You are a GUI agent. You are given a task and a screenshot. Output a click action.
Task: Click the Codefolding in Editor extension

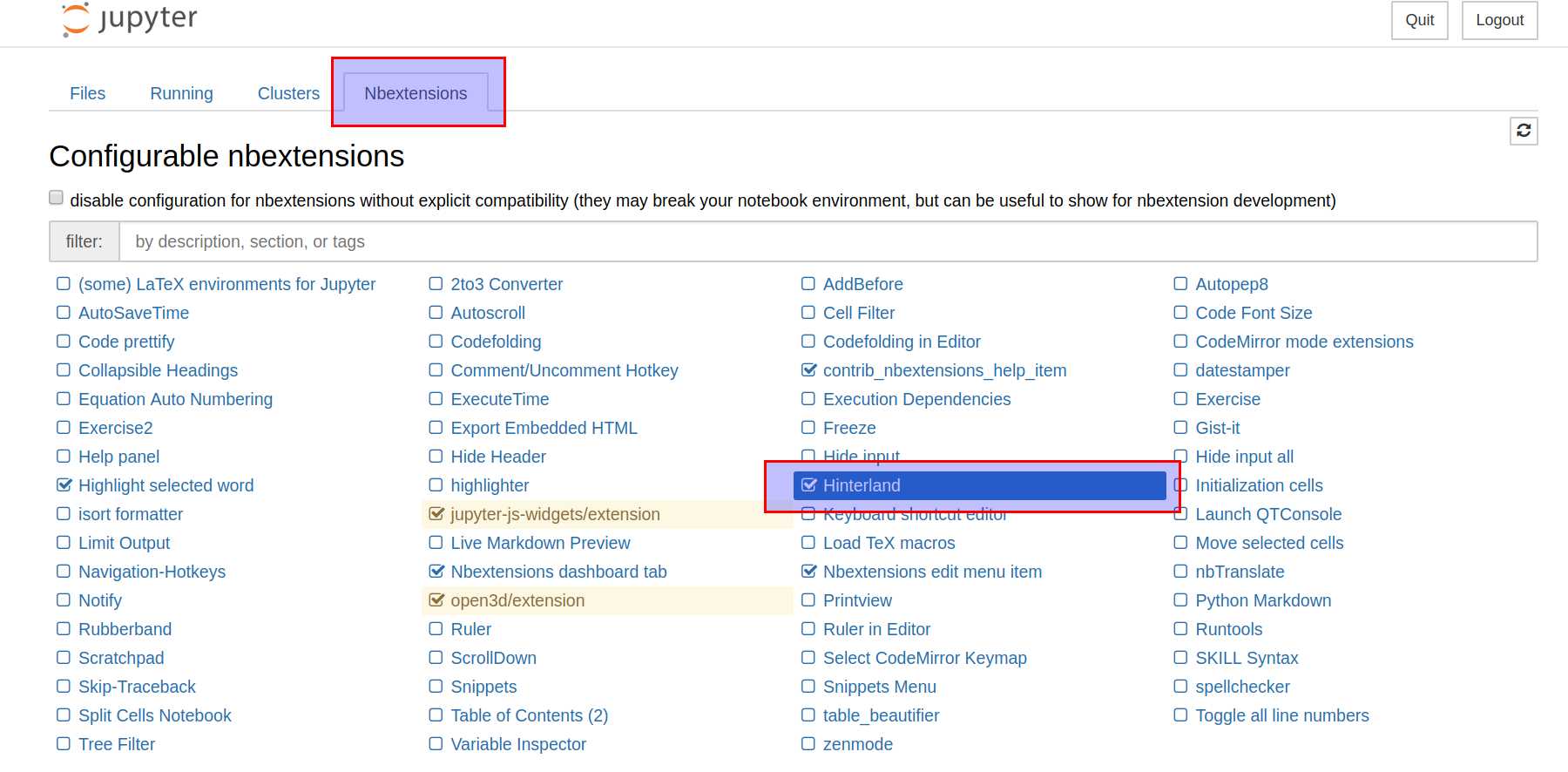coord(902,342)
